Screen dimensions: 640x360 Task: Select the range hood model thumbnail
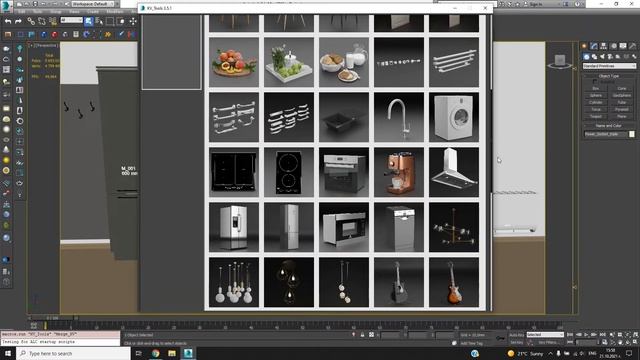(454, 172)
